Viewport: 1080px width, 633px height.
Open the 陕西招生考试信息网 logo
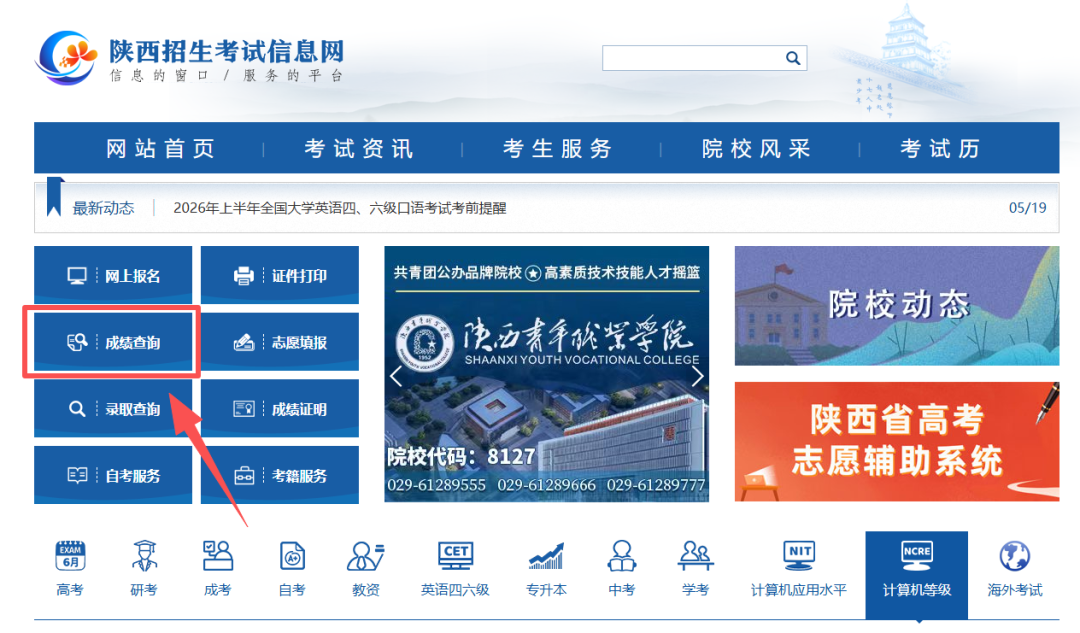tap(190, 59)
